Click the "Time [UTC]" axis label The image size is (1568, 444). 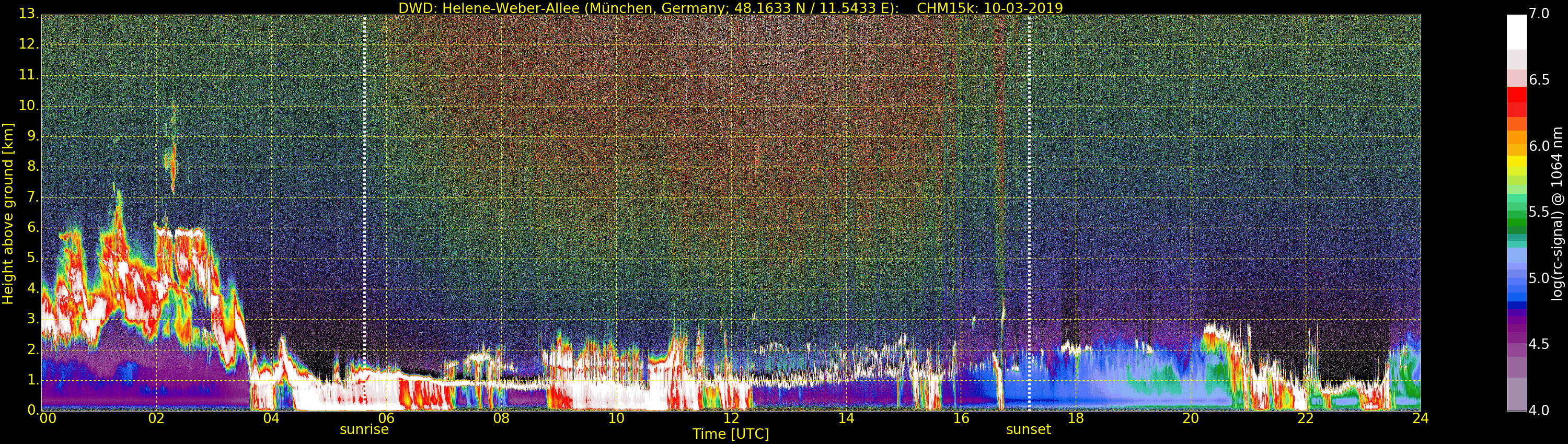(x=731, y=434)
